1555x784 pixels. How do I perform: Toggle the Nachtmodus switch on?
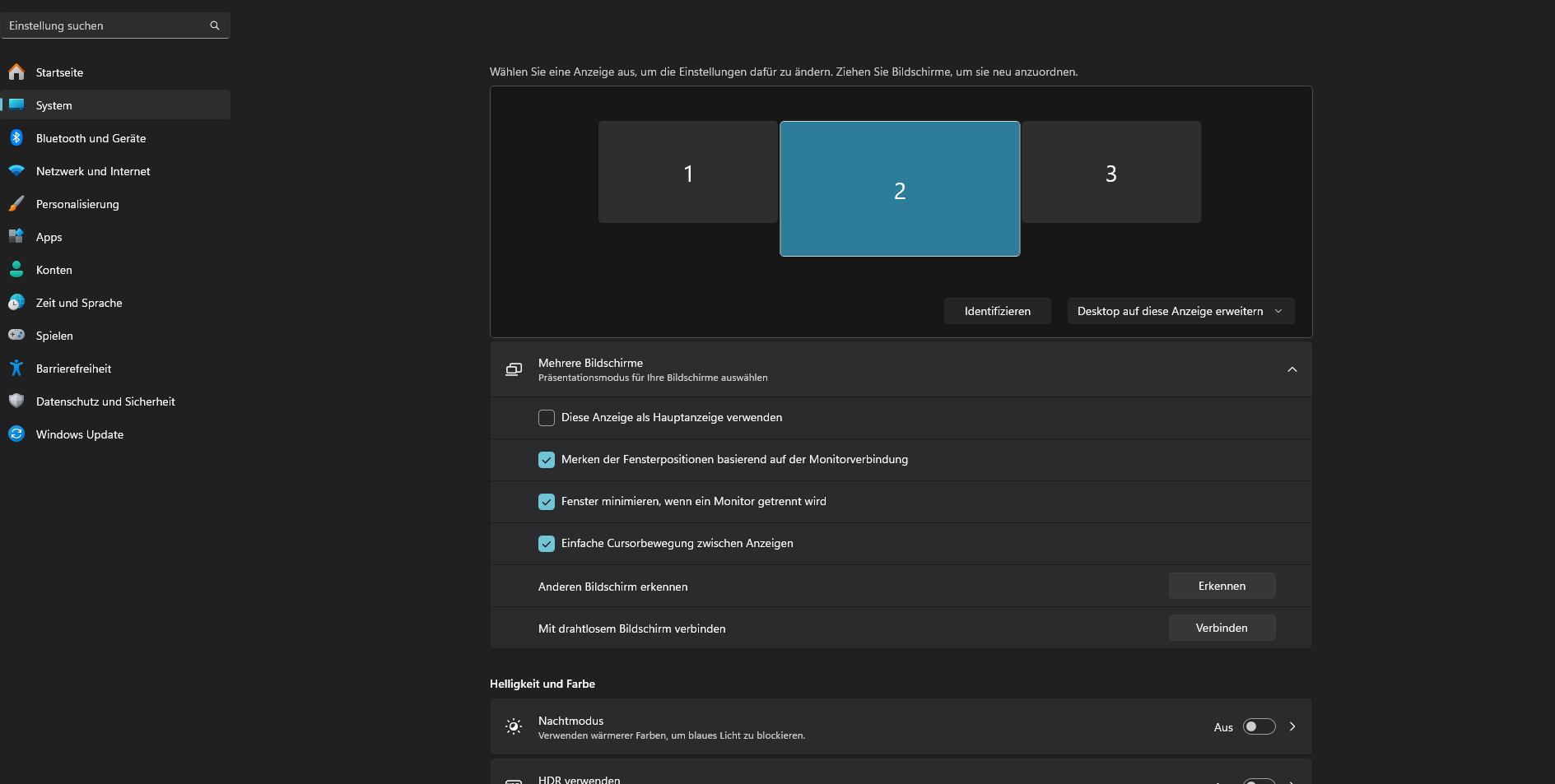(x=1259, y=726)
